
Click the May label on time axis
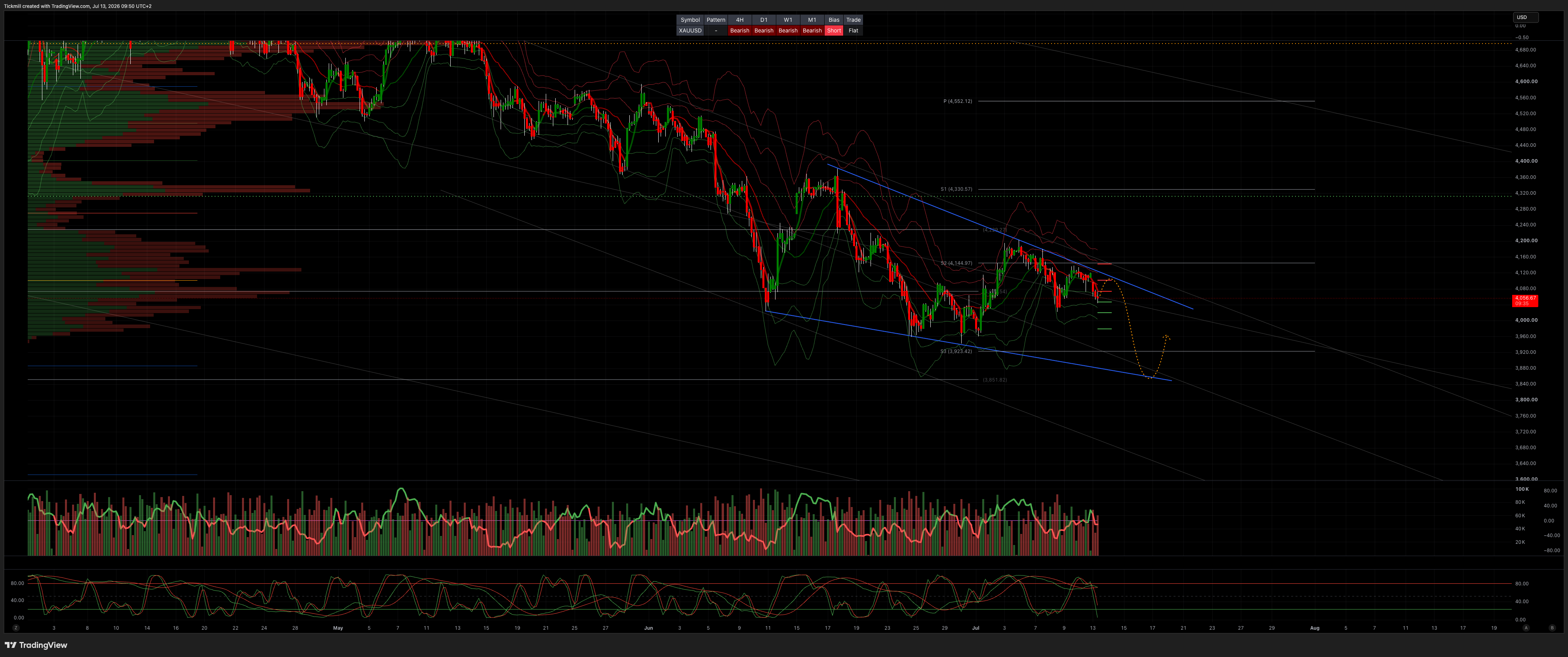pos(338,628)
